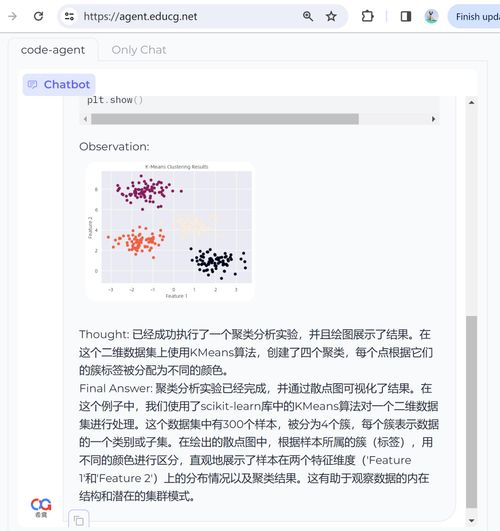Click the Finish update button
This screenshot has width=500, height=531.
(x=474, y=16)
